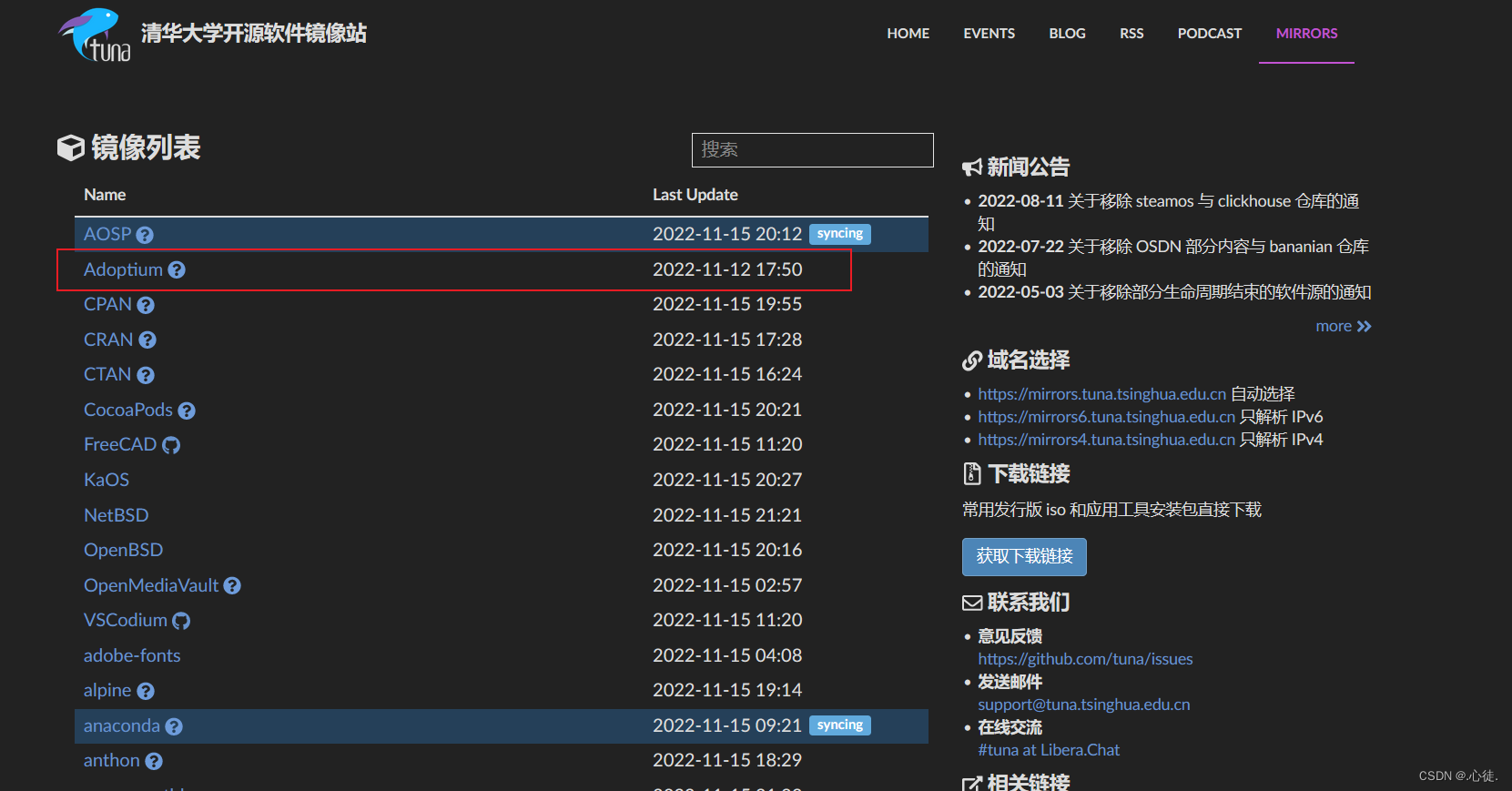Click the TUNA logo icon
This screenshot has height=791, width=1512.
coord(95,35)
